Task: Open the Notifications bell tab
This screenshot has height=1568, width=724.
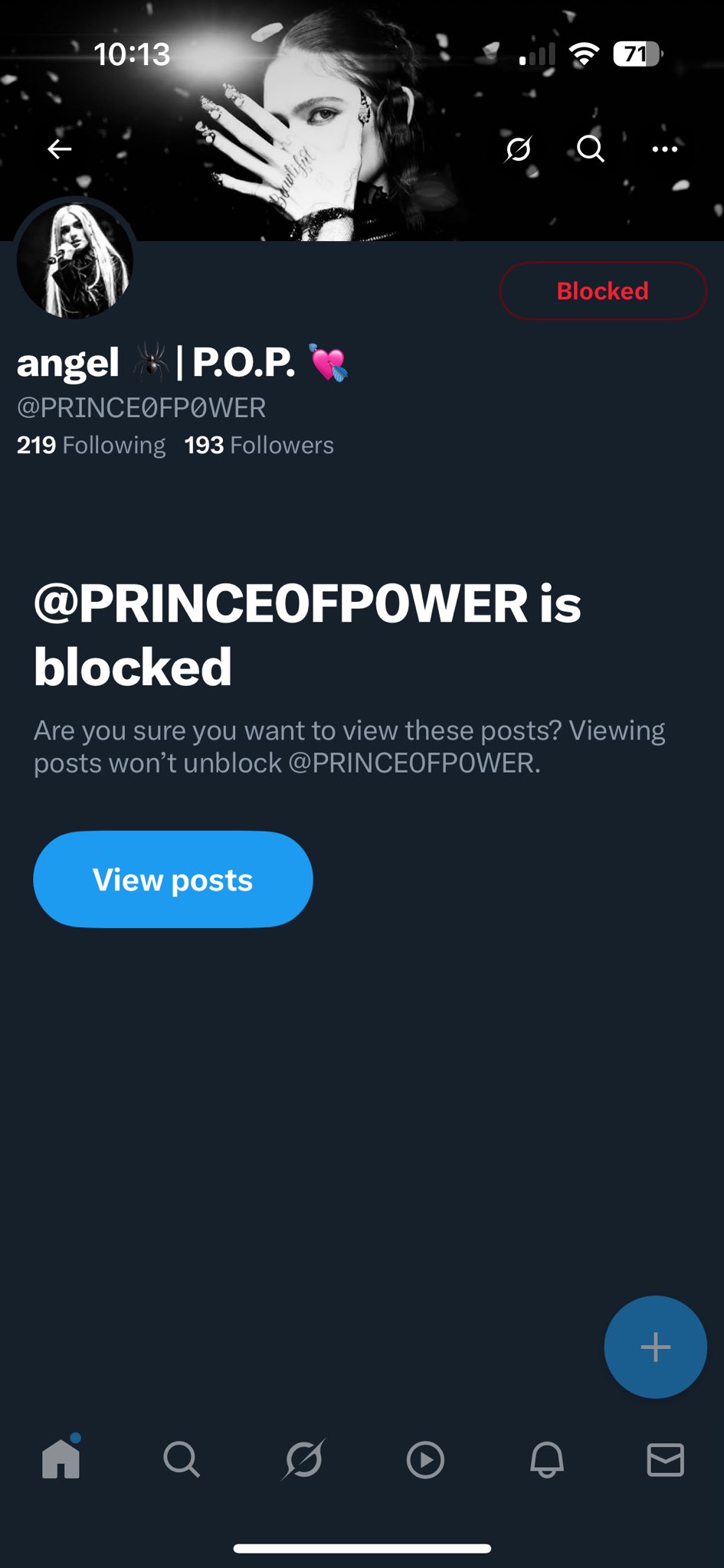Action: tap(547, 1459)
